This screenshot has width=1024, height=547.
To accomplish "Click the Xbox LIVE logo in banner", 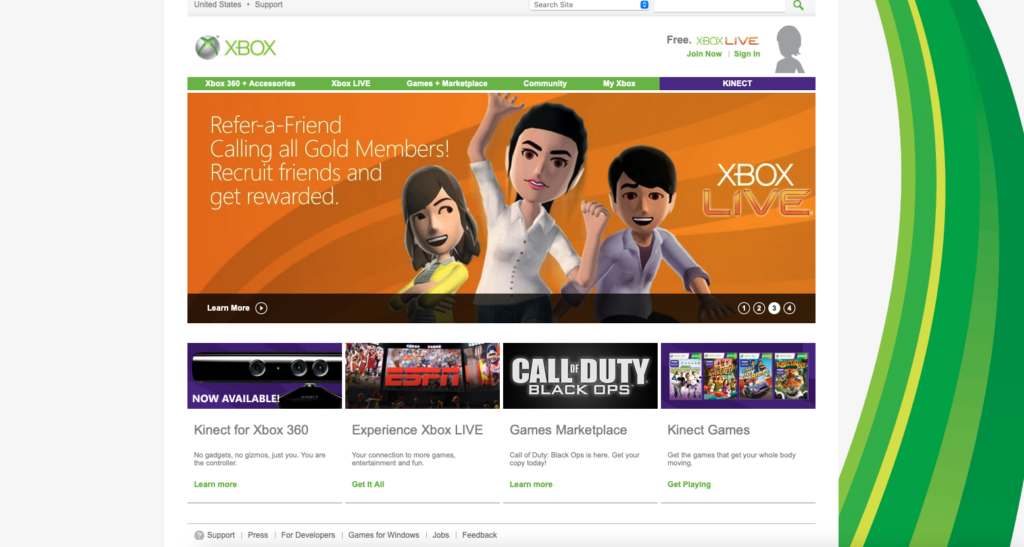I will [756, 189].
